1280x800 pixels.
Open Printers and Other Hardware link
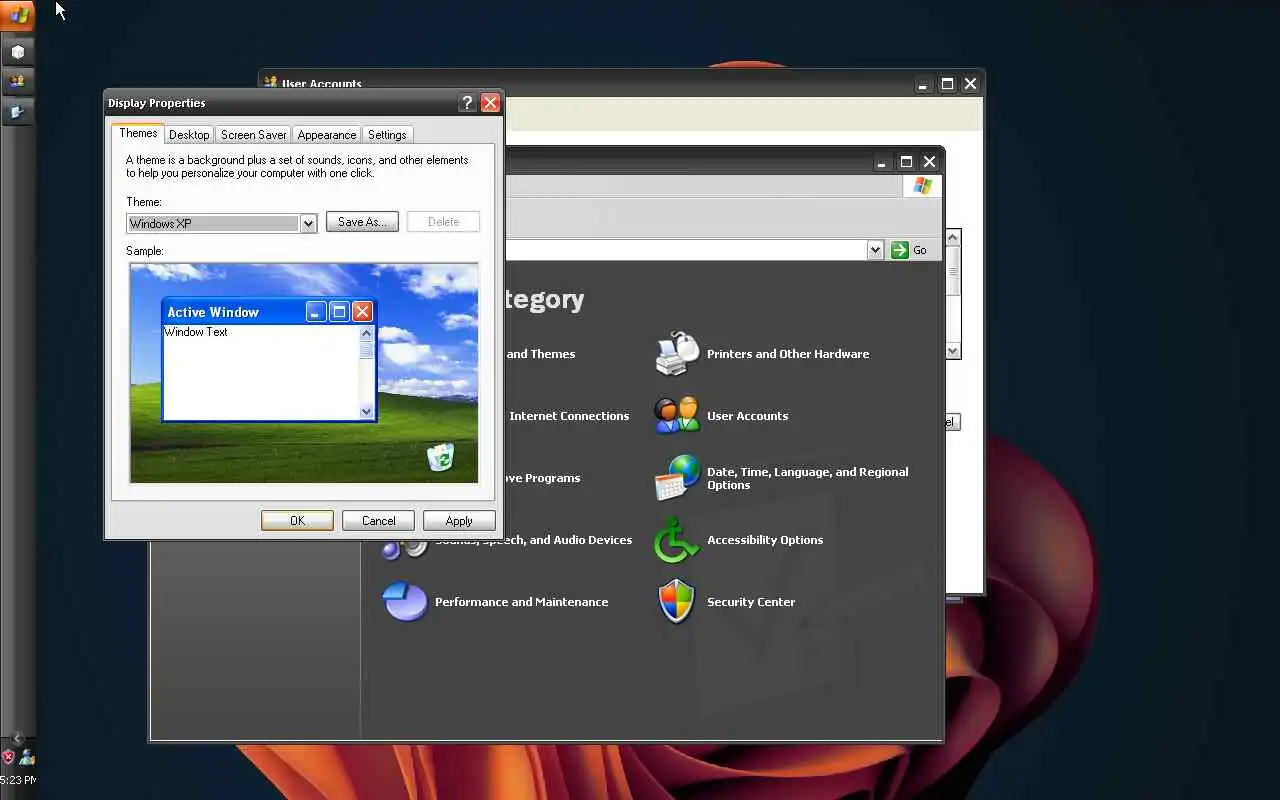click(788, 354)
